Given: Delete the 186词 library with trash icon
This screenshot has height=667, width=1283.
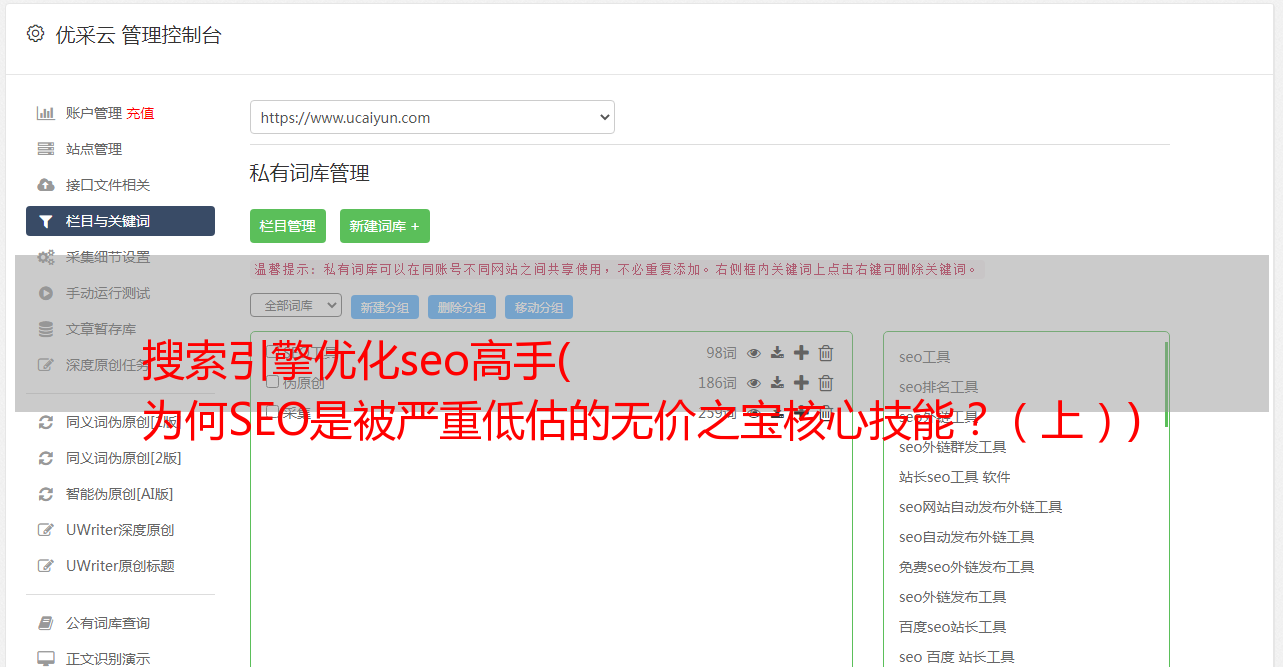Looking at the screenshot, I should tap(826, 383).
